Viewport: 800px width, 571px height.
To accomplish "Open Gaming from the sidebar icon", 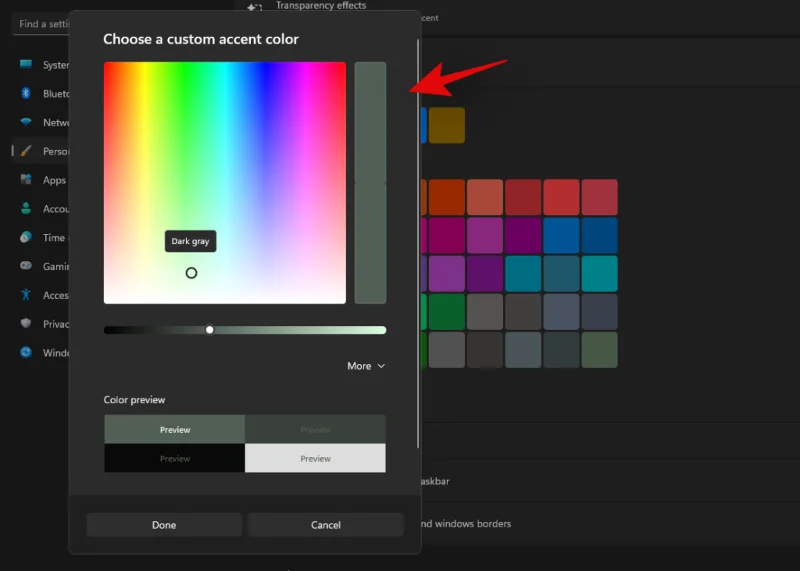I will 26,266.
